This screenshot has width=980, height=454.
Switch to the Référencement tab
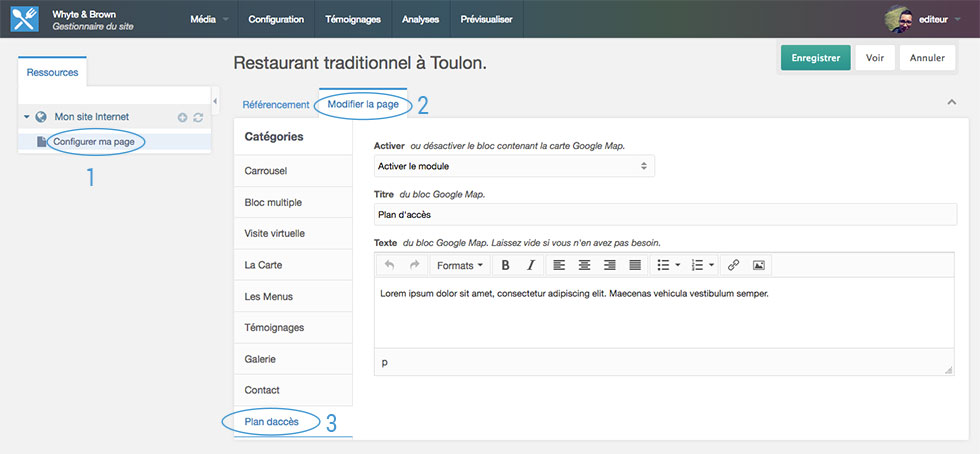click(x=276, y=104)
